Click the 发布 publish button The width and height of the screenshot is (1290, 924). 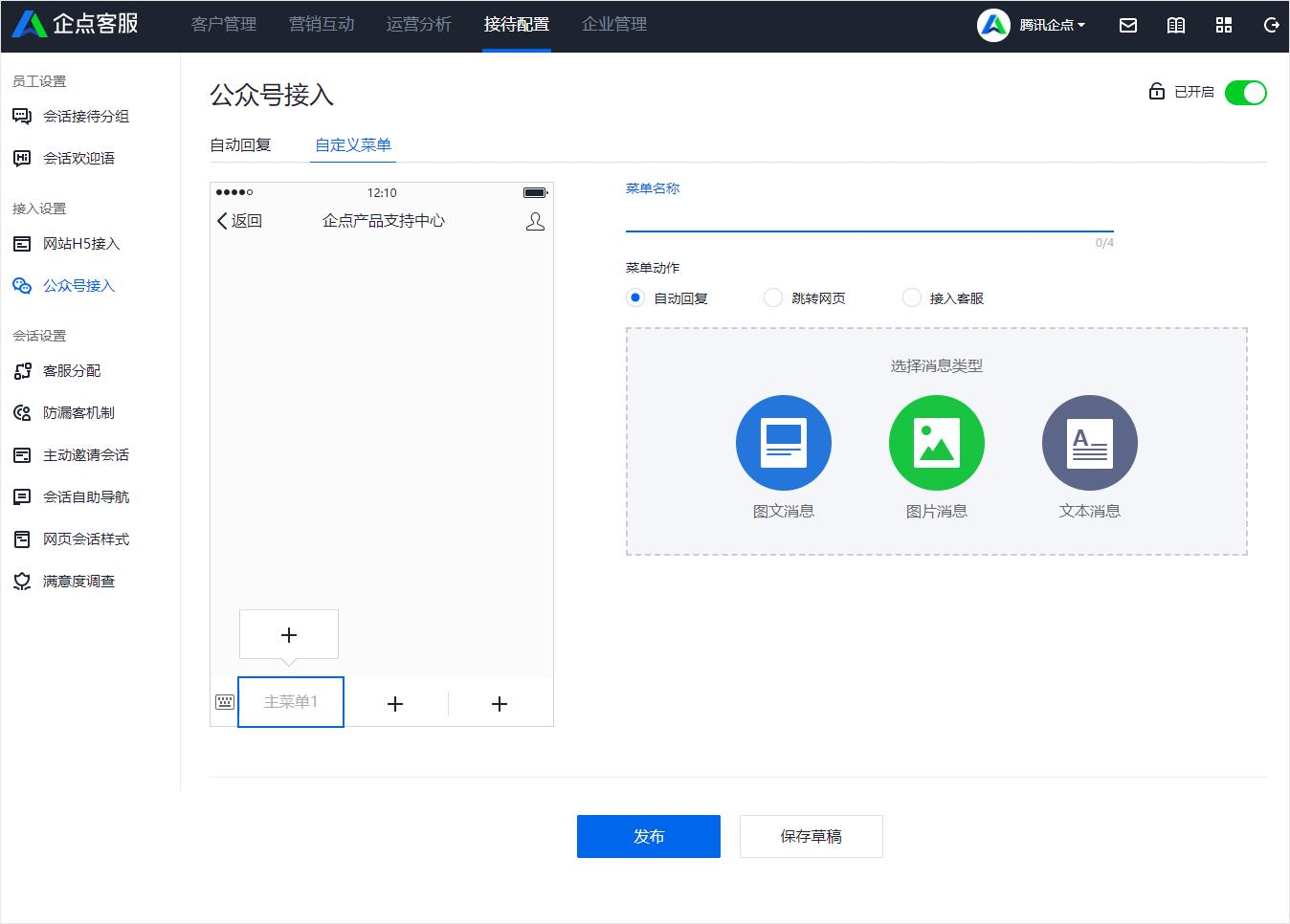pyautogui.click(x=648, y=835)
